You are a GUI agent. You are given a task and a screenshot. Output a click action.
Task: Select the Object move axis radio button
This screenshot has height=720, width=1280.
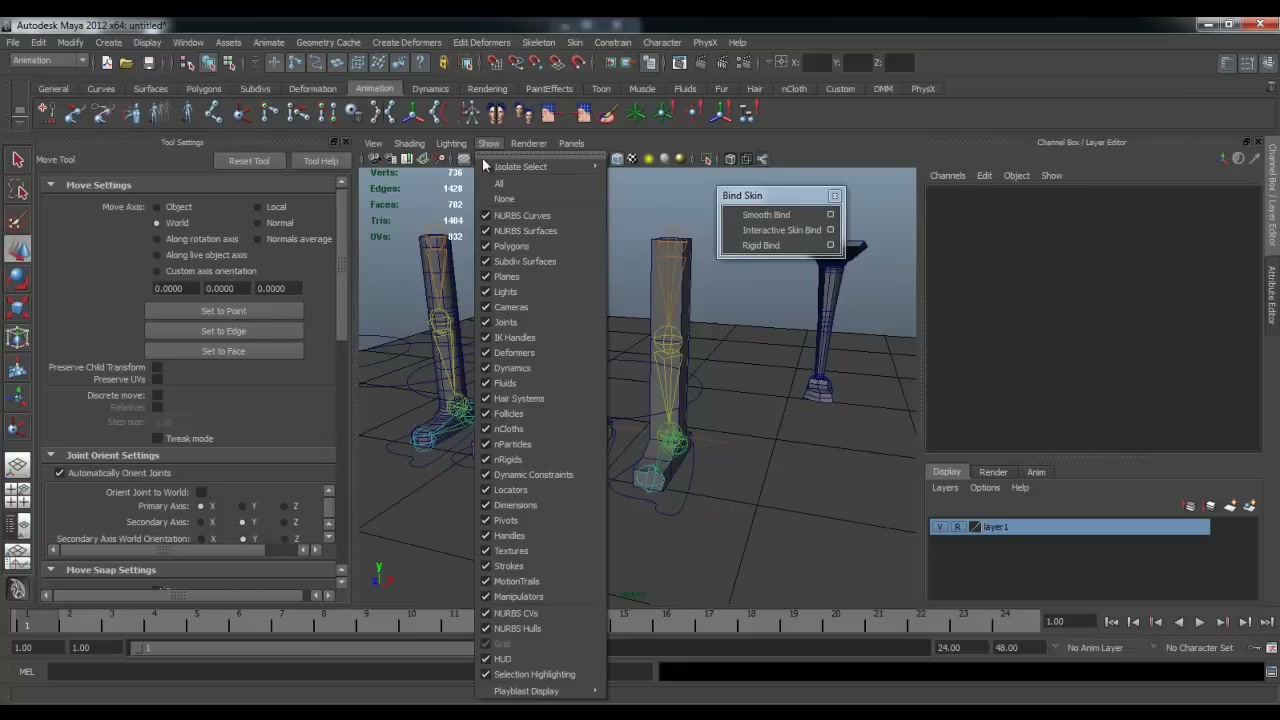[x=157, y=207]
